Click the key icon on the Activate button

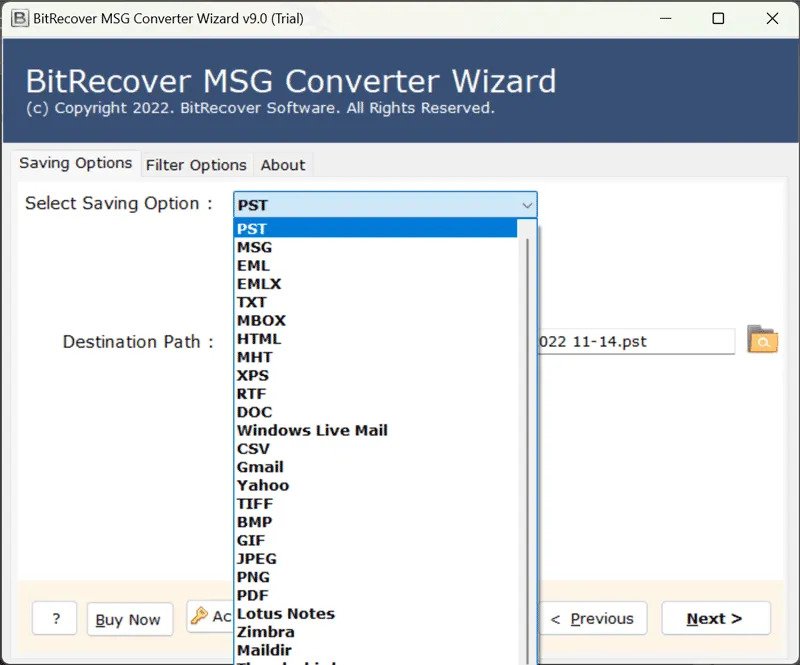coord(199,615)
